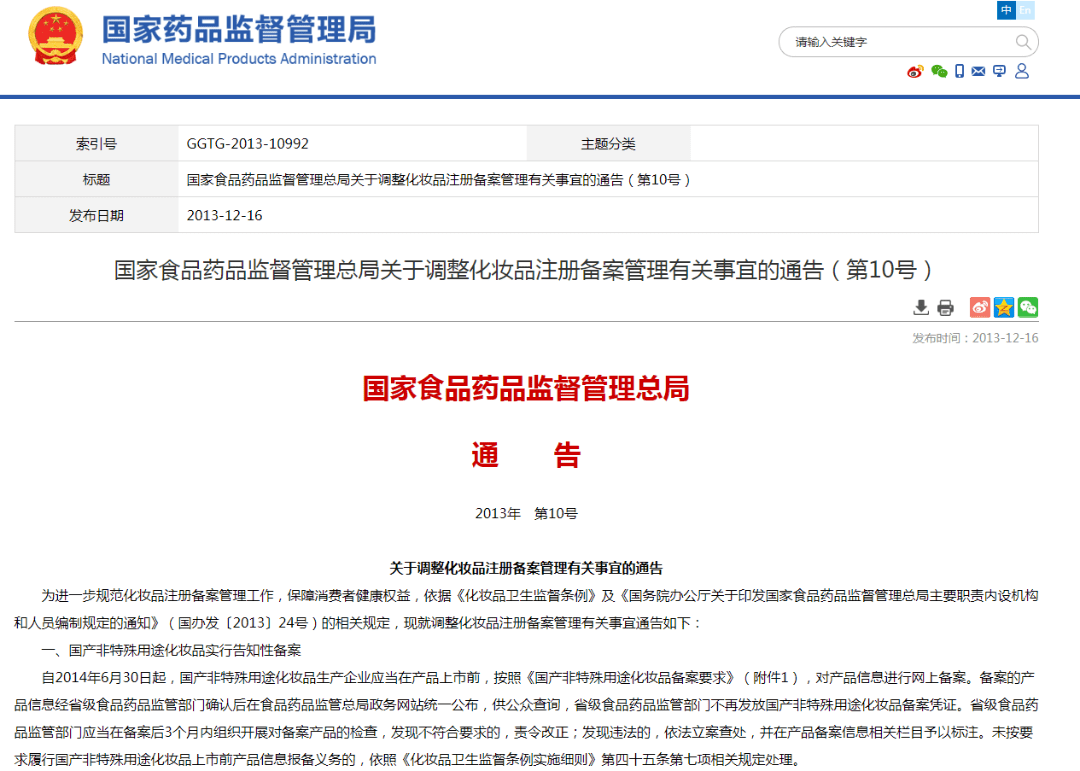Share to QZone with the star icon

1004,308
